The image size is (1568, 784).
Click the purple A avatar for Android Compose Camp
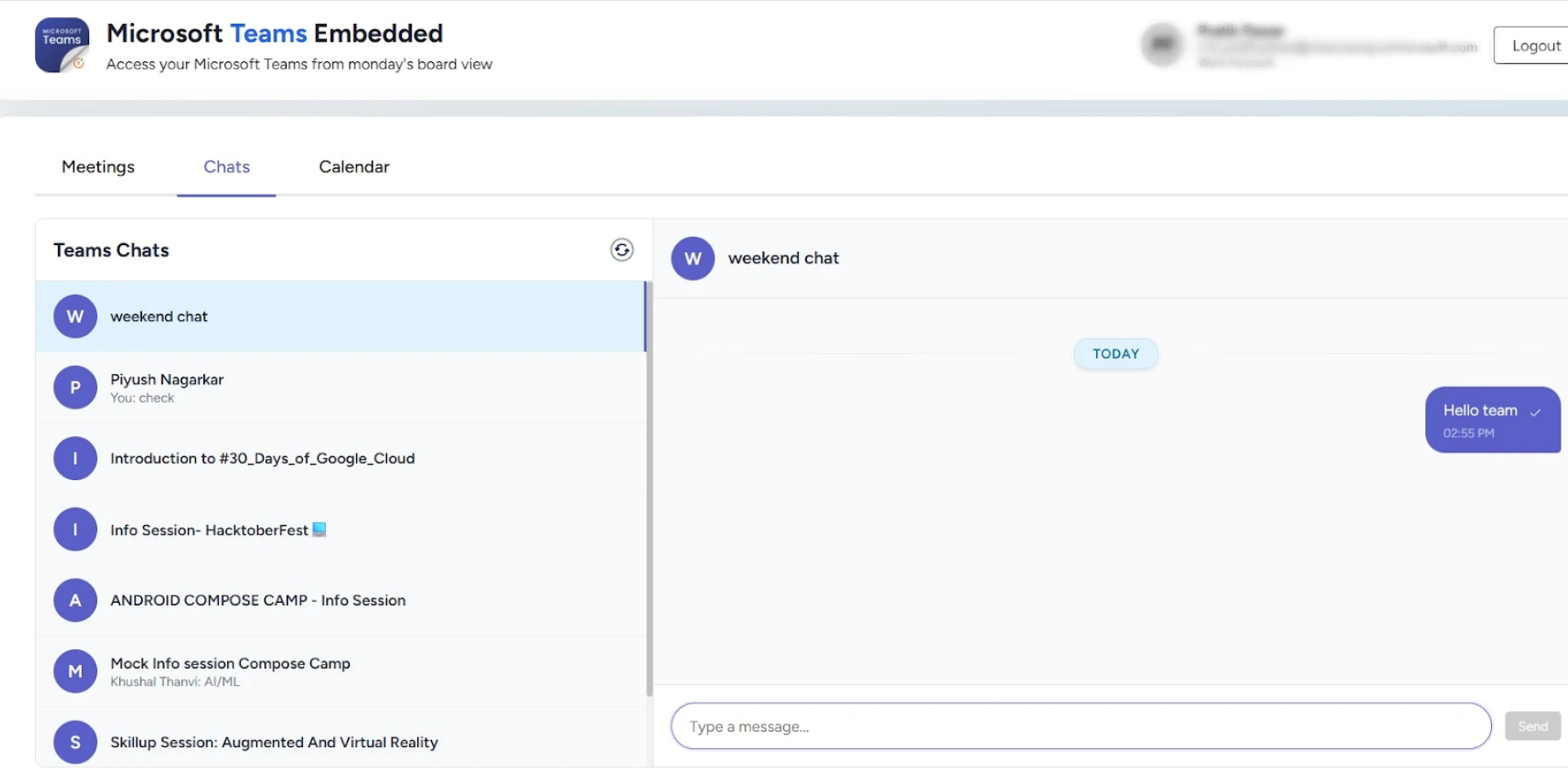(x=75, y=600)
